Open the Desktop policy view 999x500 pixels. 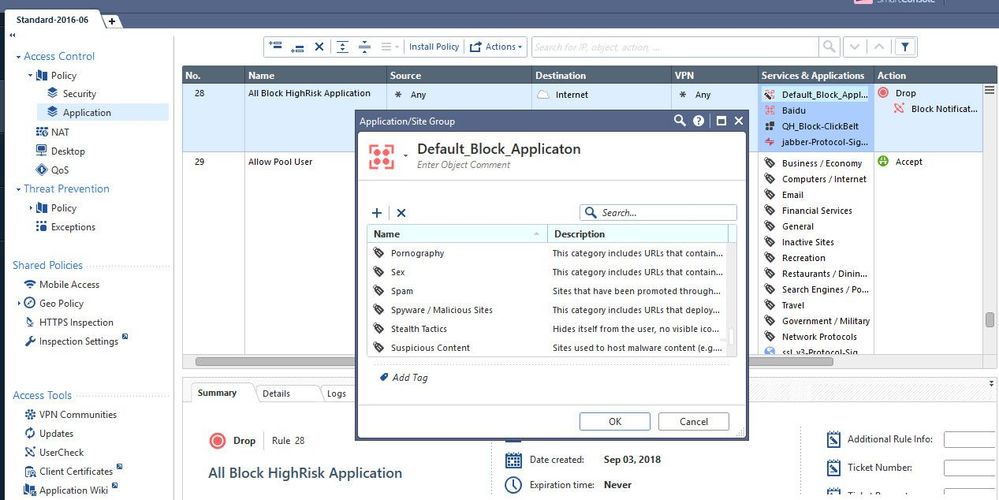click(60, 151)
